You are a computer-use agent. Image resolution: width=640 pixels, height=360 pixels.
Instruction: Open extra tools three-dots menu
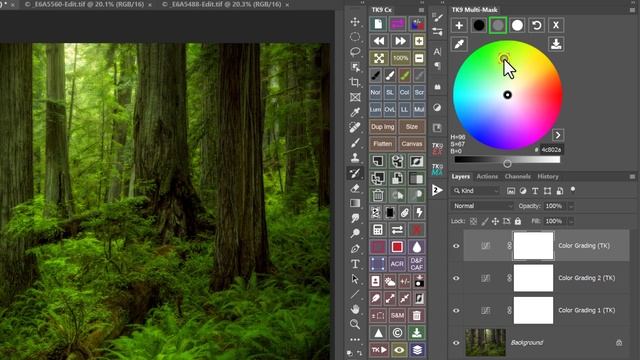coord(355,339)
